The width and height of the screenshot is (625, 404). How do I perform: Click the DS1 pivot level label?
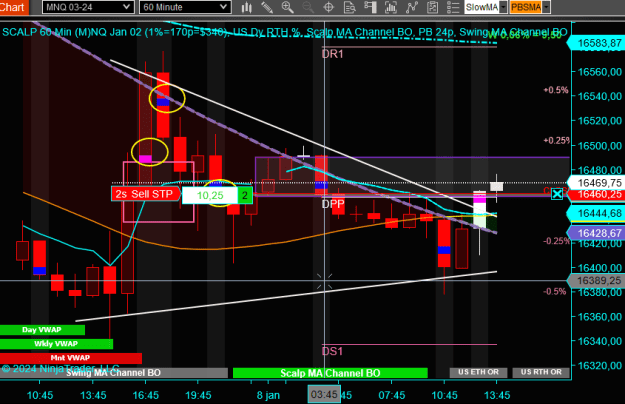[x=332, y=351]
